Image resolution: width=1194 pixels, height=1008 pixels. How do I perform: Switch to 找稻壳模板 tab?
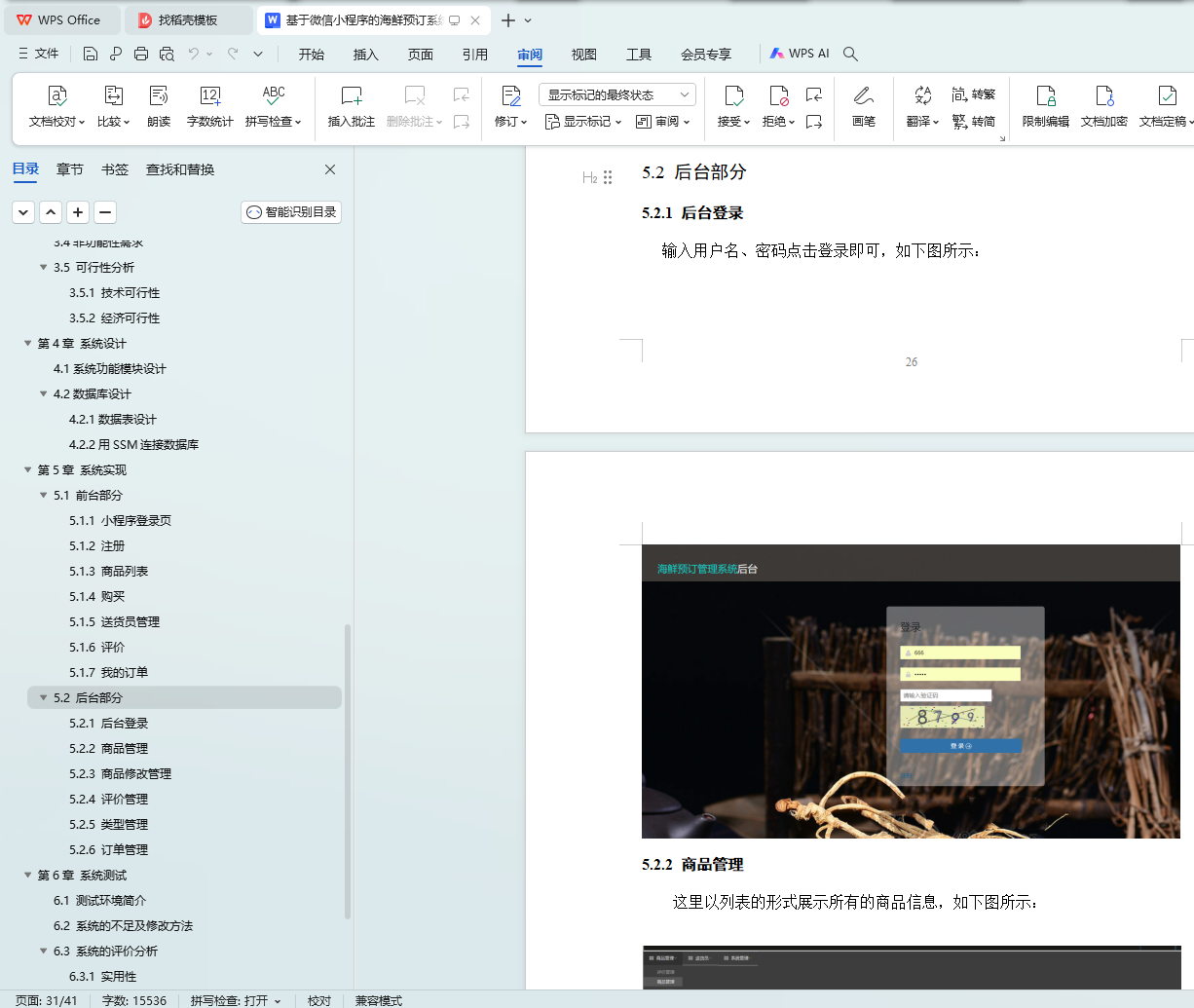click(188, 19)
